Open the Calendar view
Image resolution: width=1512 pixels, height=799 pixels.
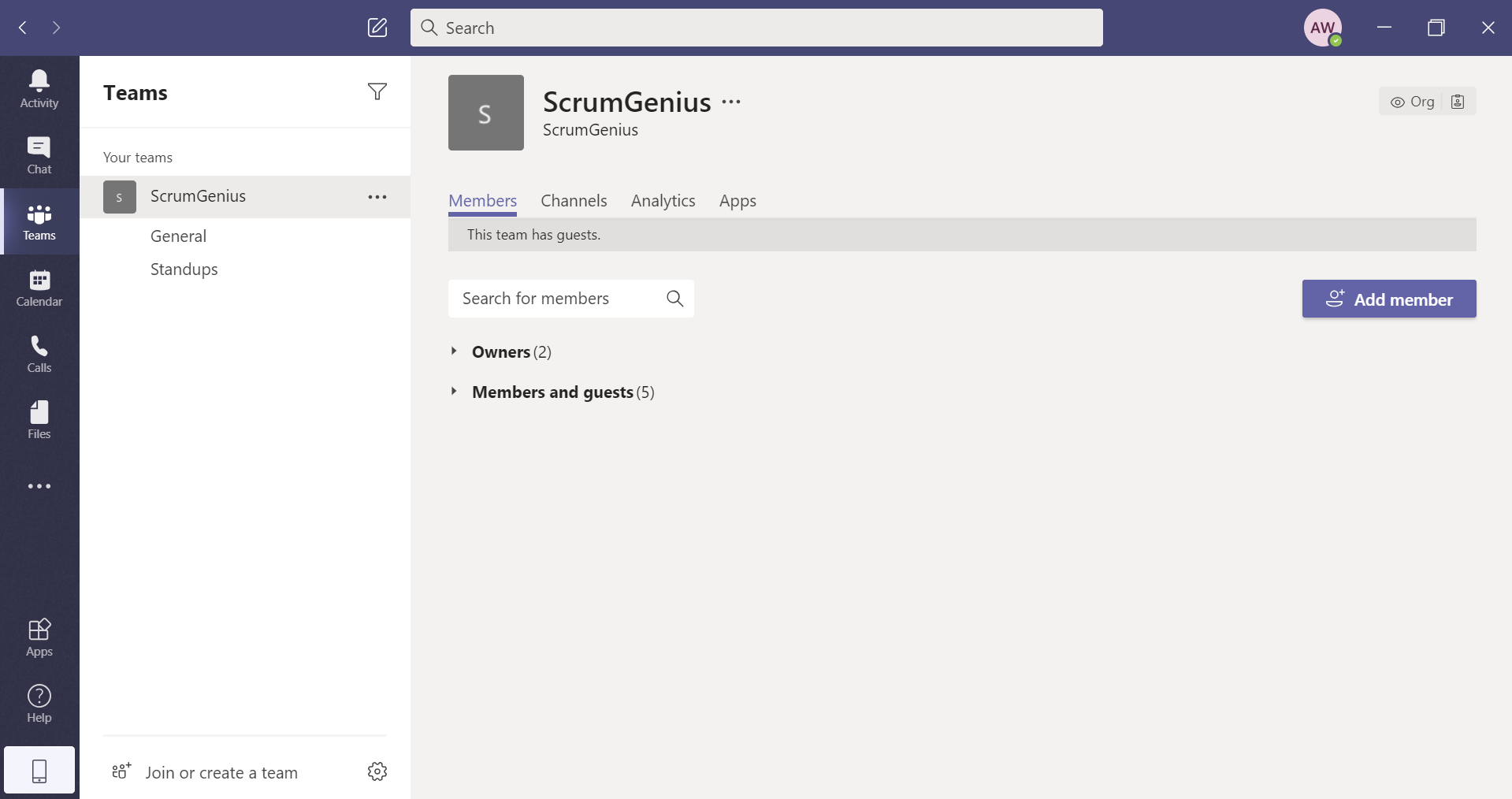pyautogui.click(x=39, y=288)
